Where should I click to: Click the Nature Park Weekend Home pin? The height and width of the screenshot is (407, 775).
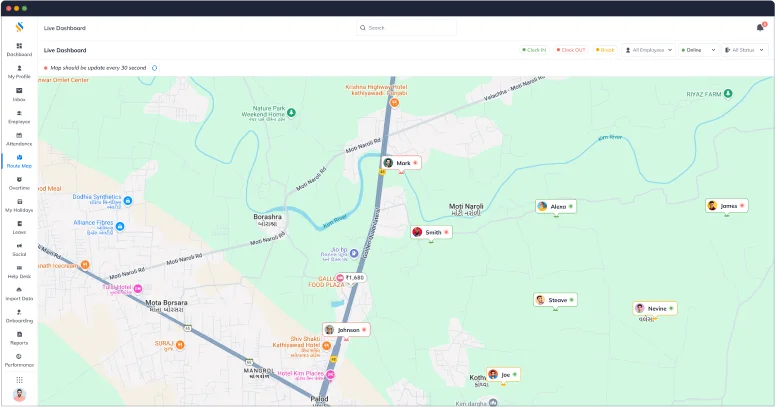tap(292, 113)
